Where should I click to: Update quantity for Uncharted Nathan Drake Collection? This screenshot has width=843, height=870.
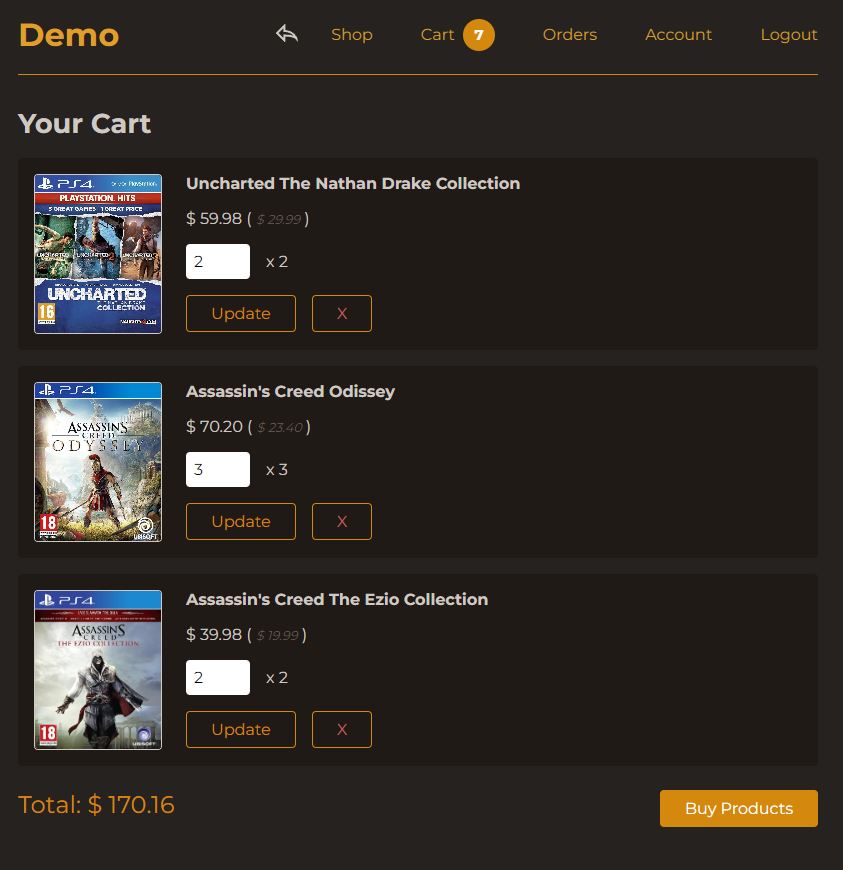[x=241, y=313]
